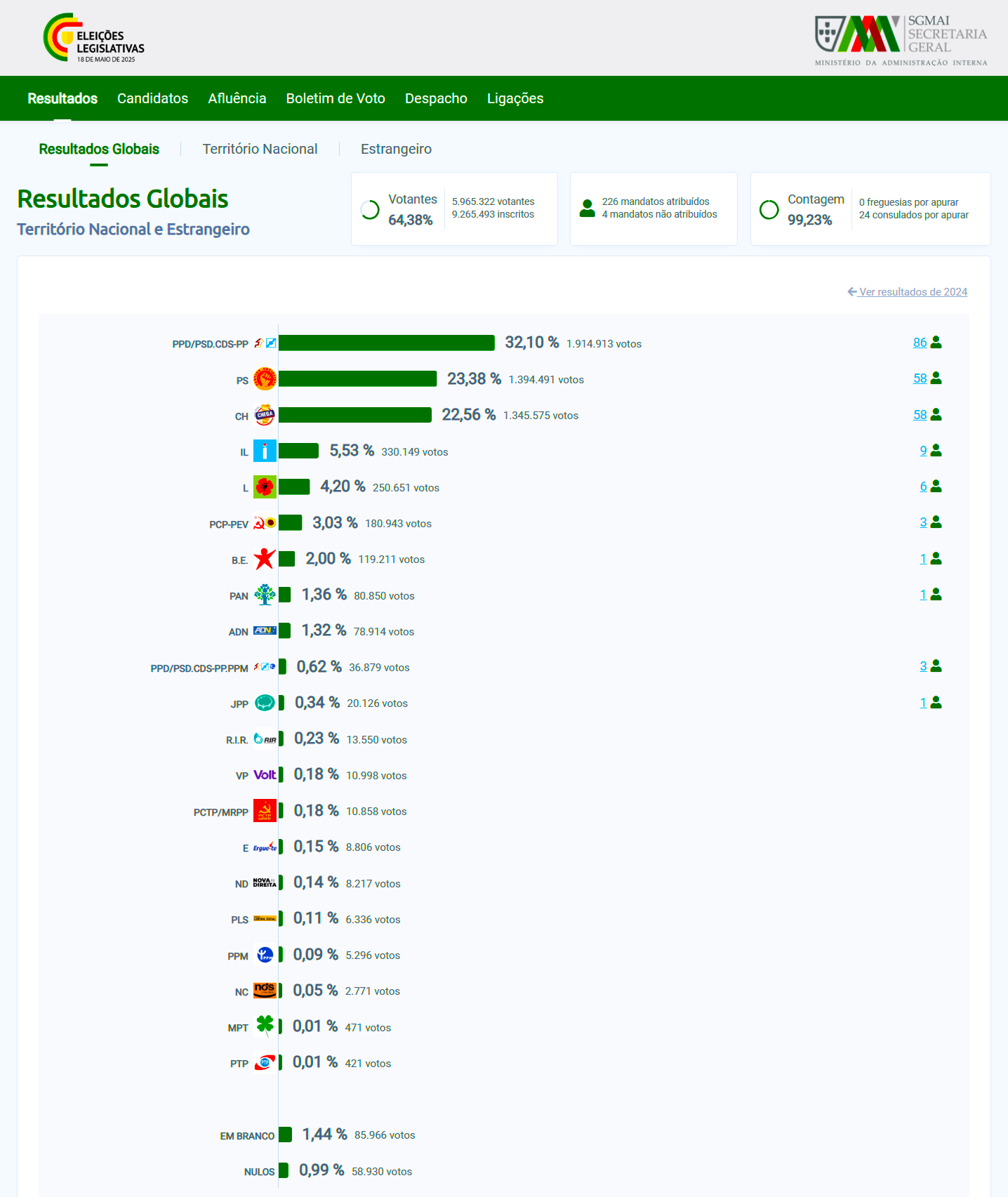Click the SGMAI Secretaria Geral logo

[901, 40]
